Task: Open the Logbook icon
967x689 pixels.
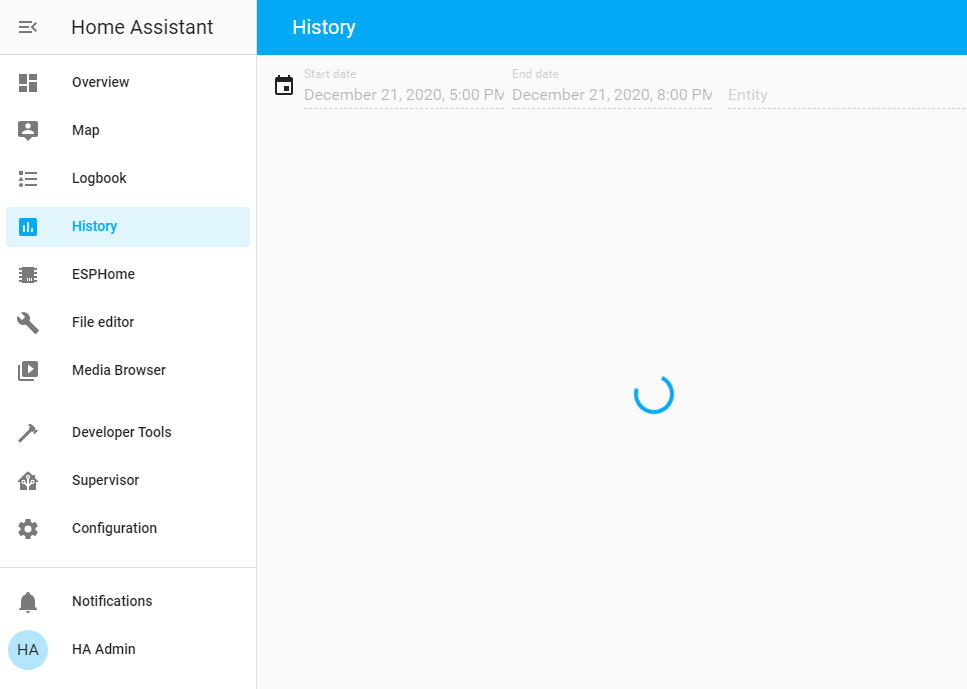Action: (x=28, y=178)
